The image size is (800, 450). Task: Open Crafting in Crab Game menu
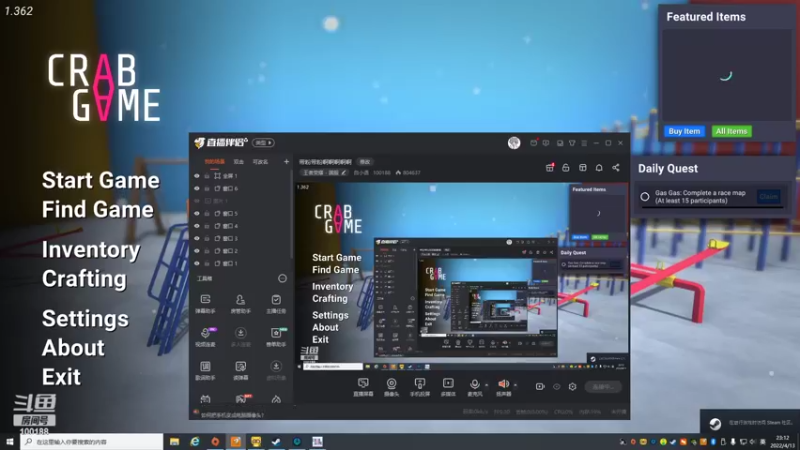[84, 279]
